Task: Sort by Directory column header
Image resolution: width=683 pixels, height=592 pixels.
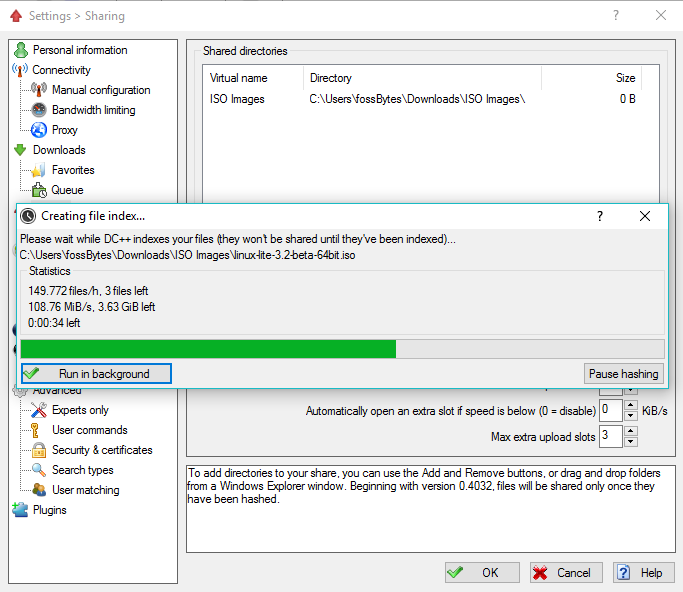Action: [x=423, y=78]
